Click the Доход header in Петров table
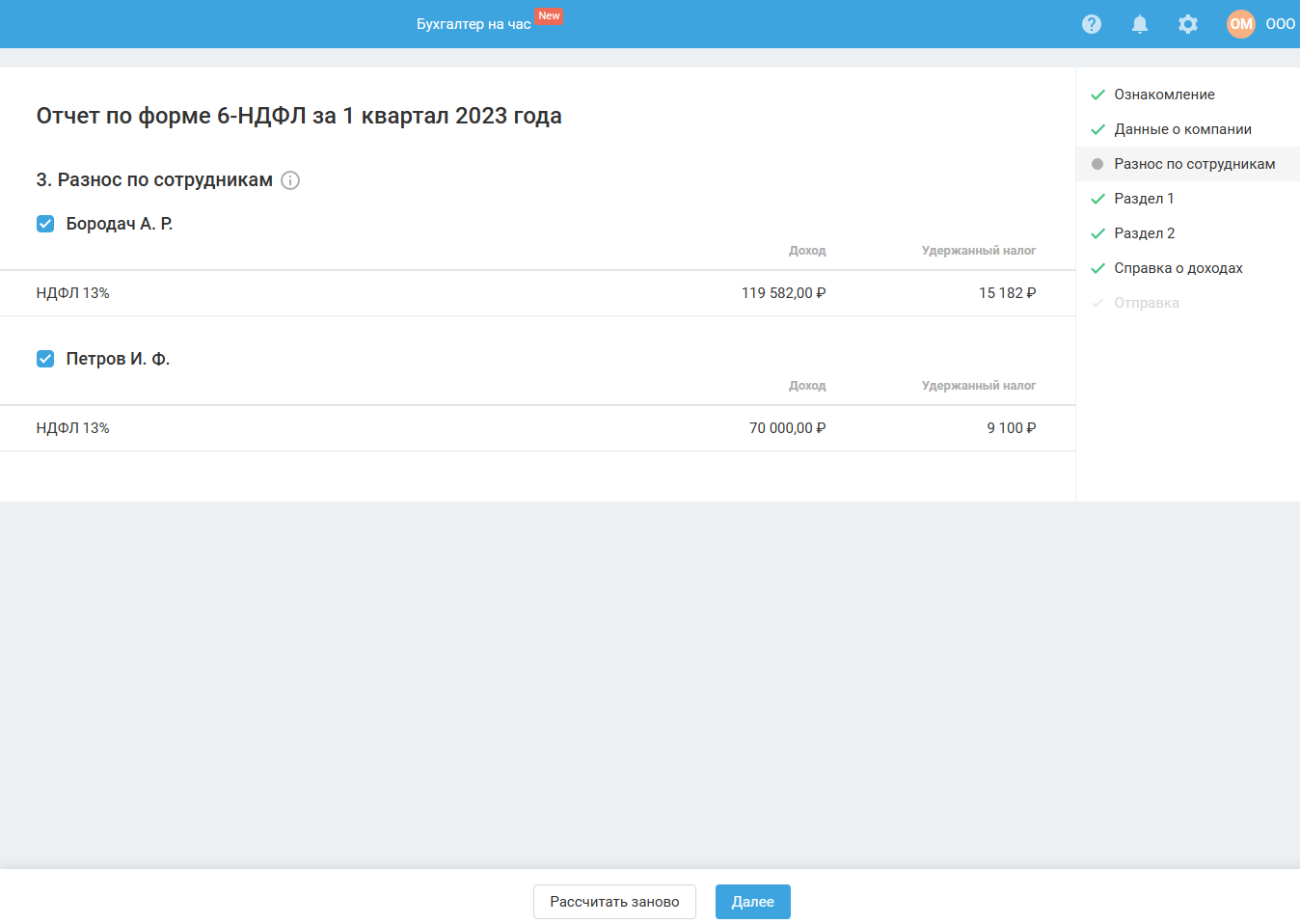 click(x=807, y=386)
